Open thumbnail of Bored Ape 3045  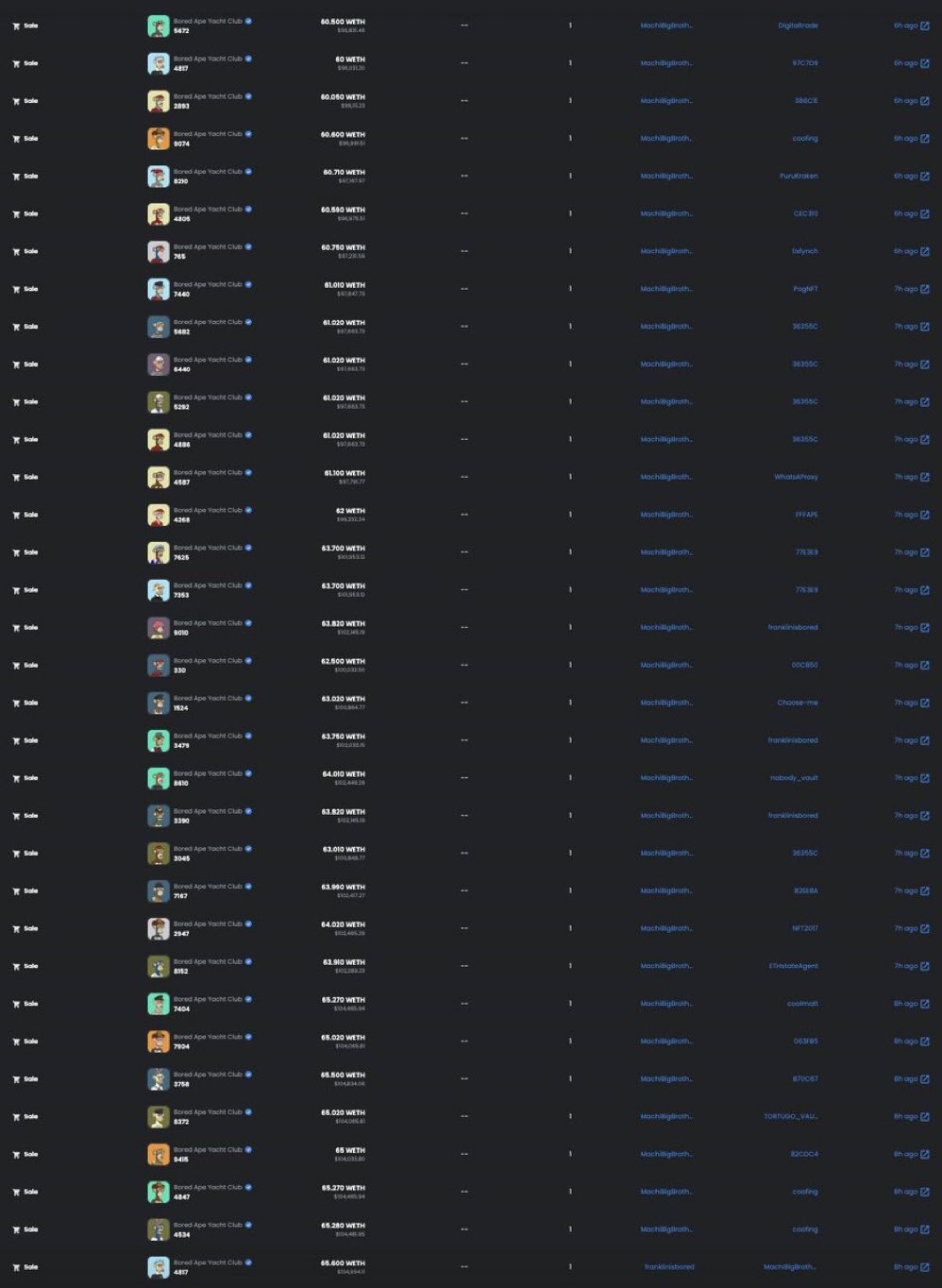[159, 854]
